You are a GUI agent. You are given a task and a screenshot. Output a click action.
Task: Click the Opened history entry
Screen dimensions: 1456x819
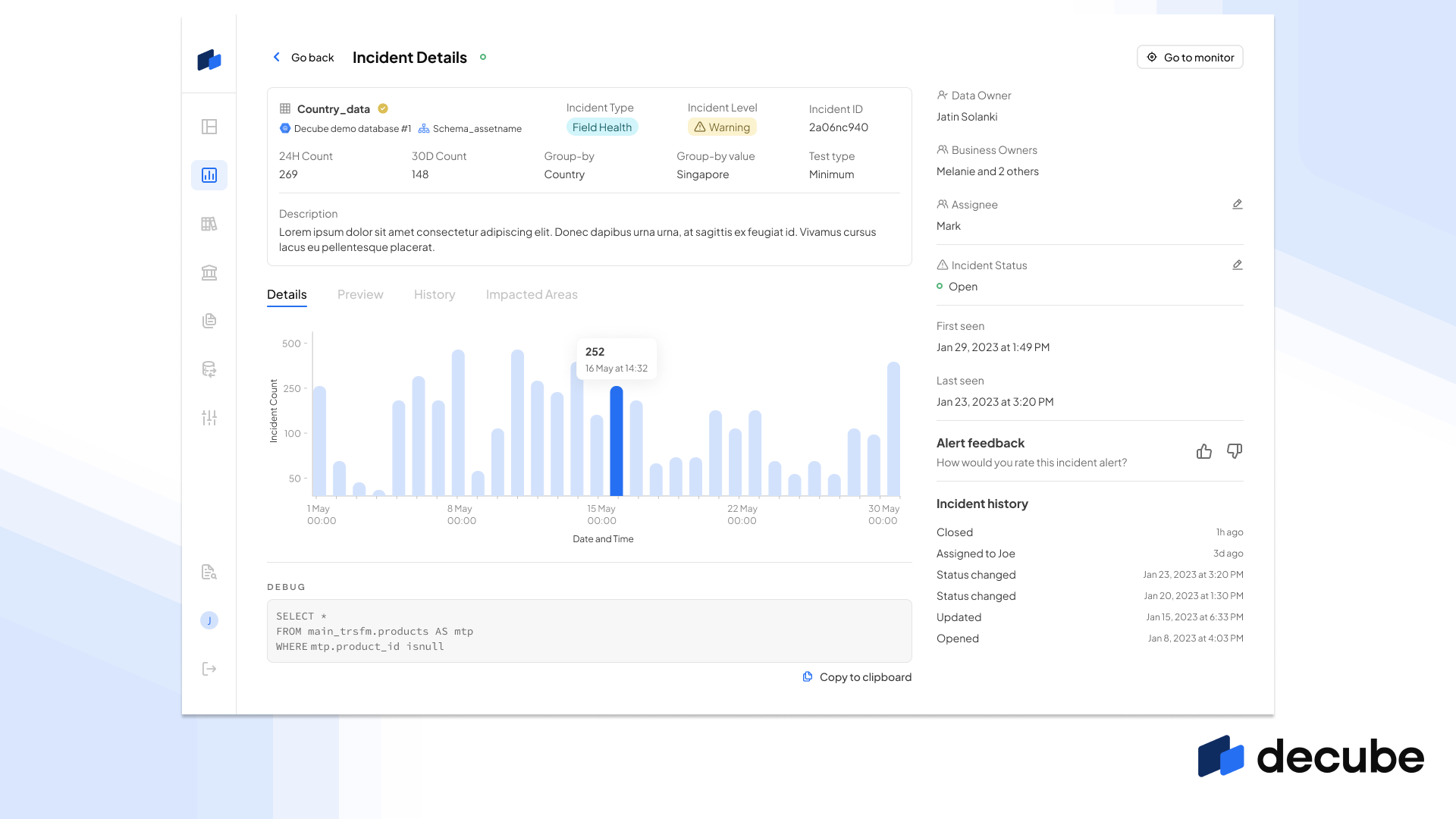1090,638
